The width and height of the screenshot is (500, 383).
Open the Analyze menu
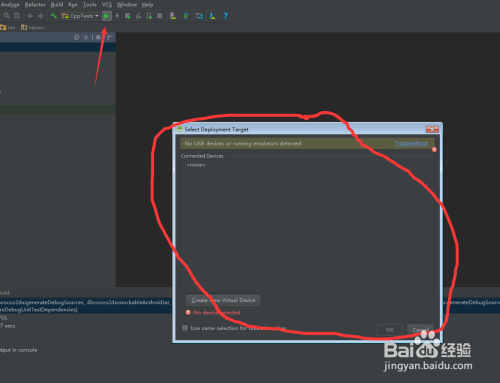(x=10, y=5)
